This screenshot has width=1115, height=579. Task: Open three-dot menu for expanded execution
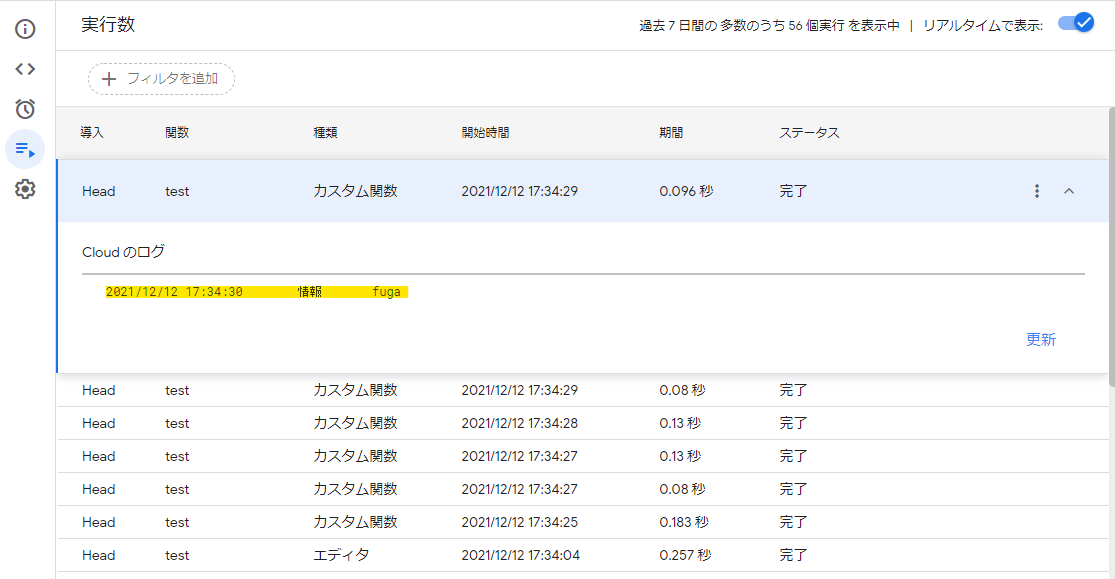click(1037, 191)
